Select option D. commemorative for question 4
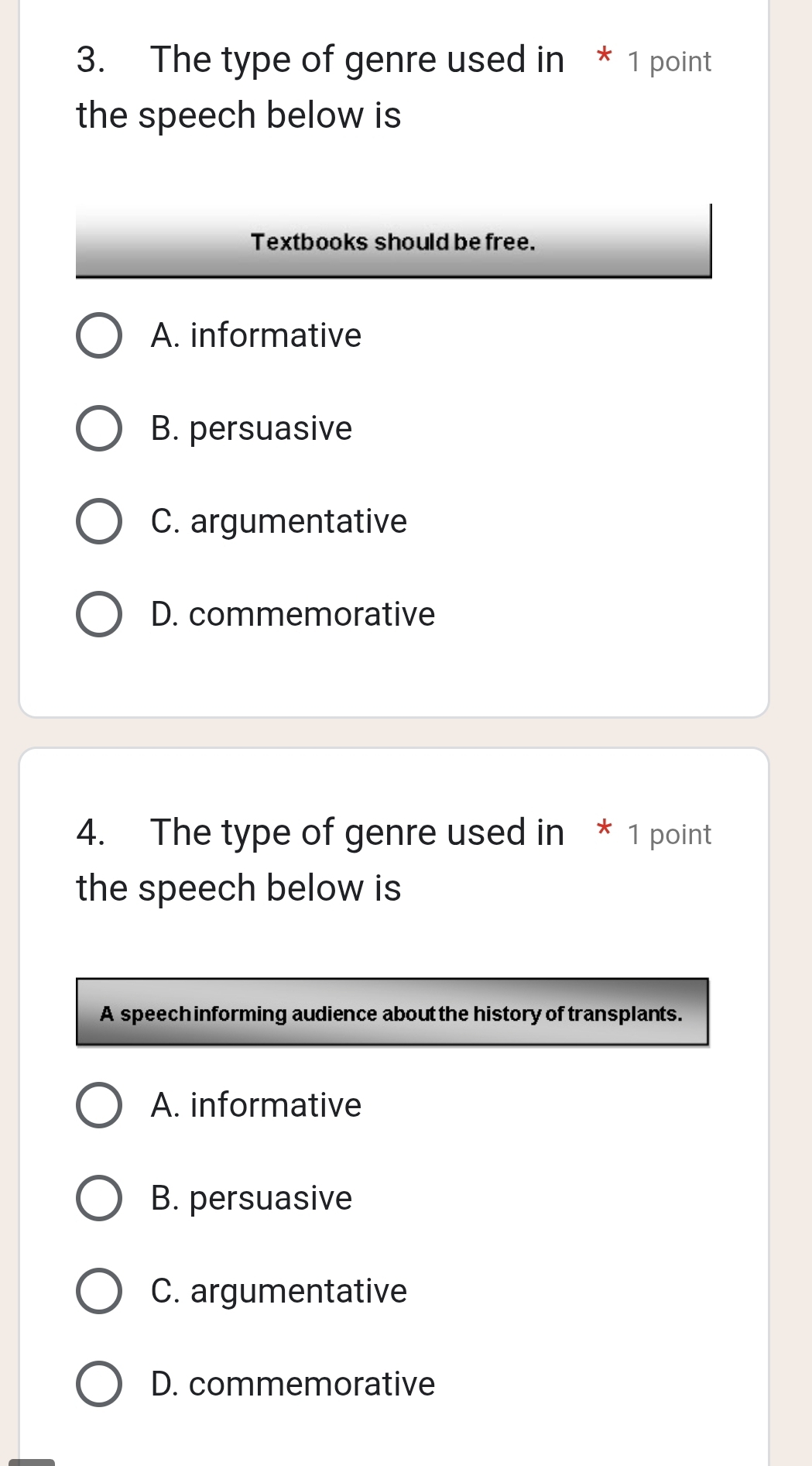The width and height of the screenshot is (812, 1466). [99, 1384]
